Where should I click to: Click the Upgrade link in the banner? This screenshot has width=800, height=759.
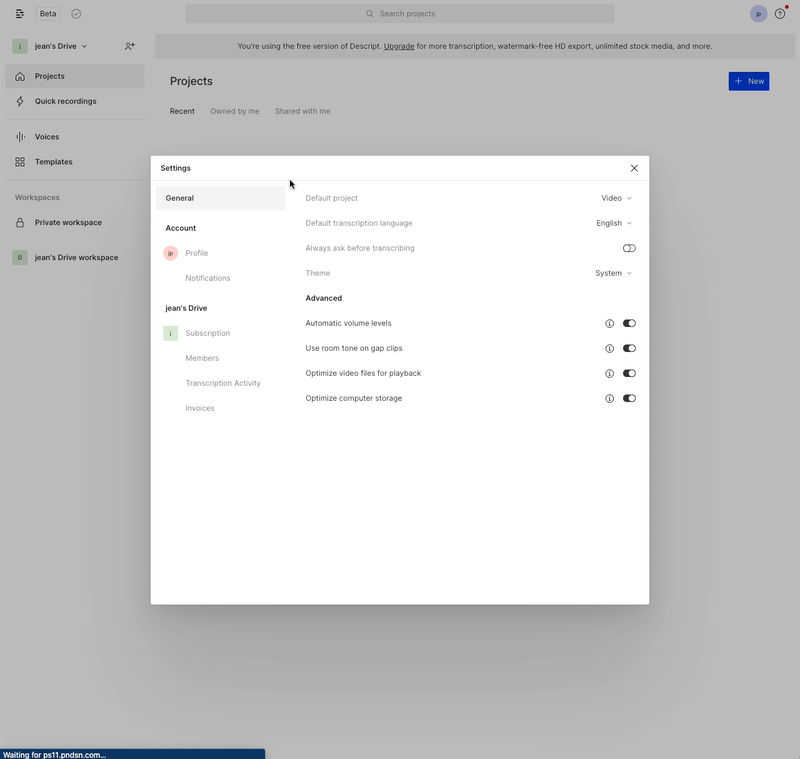[x=399, y=46]
